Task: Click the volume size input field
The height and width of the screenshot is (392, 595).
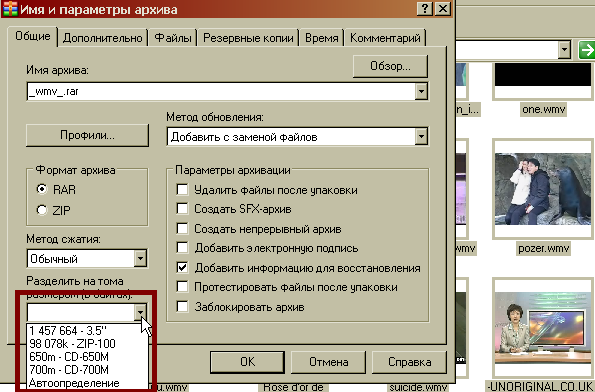Action: pyautogui.click(x=80, y=313)
